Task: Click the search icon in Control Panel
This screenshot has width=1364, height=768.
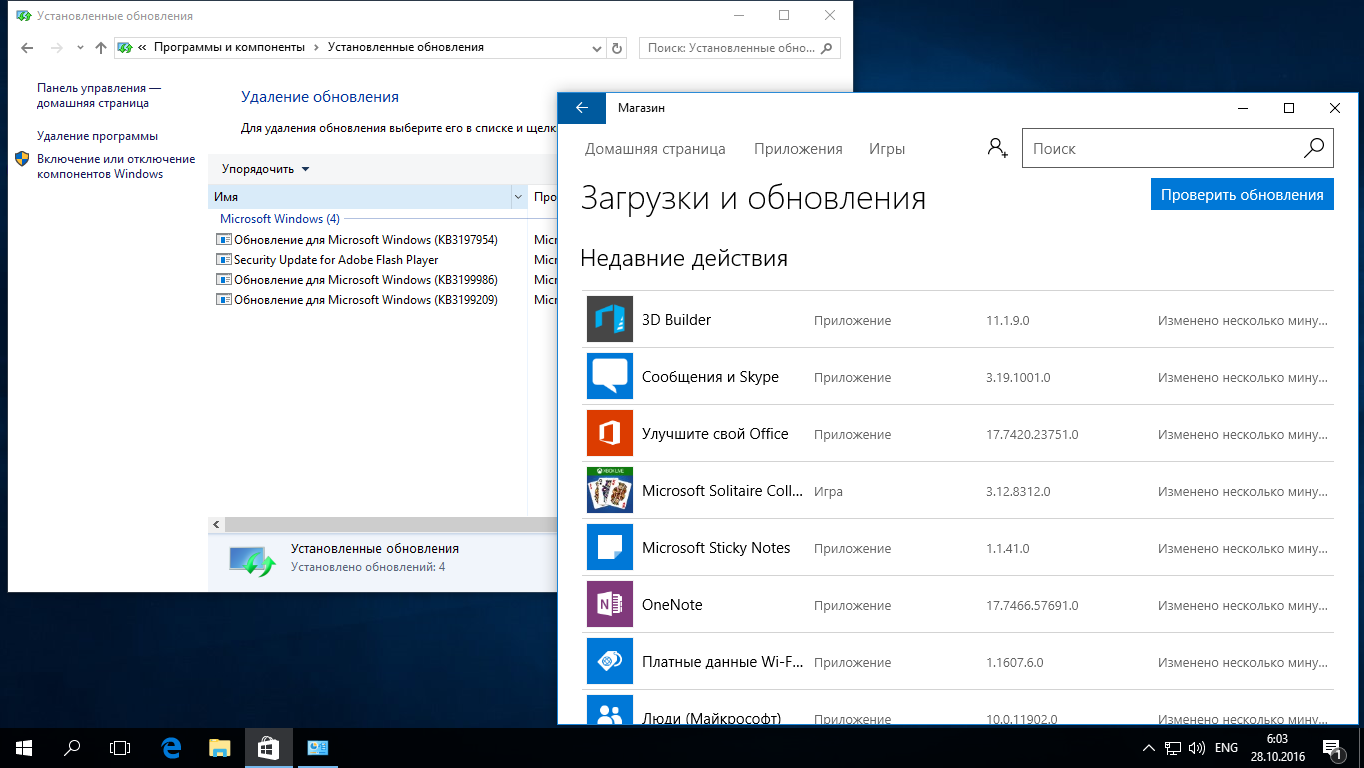Action: pyautogui.click(x=827, y=47)
